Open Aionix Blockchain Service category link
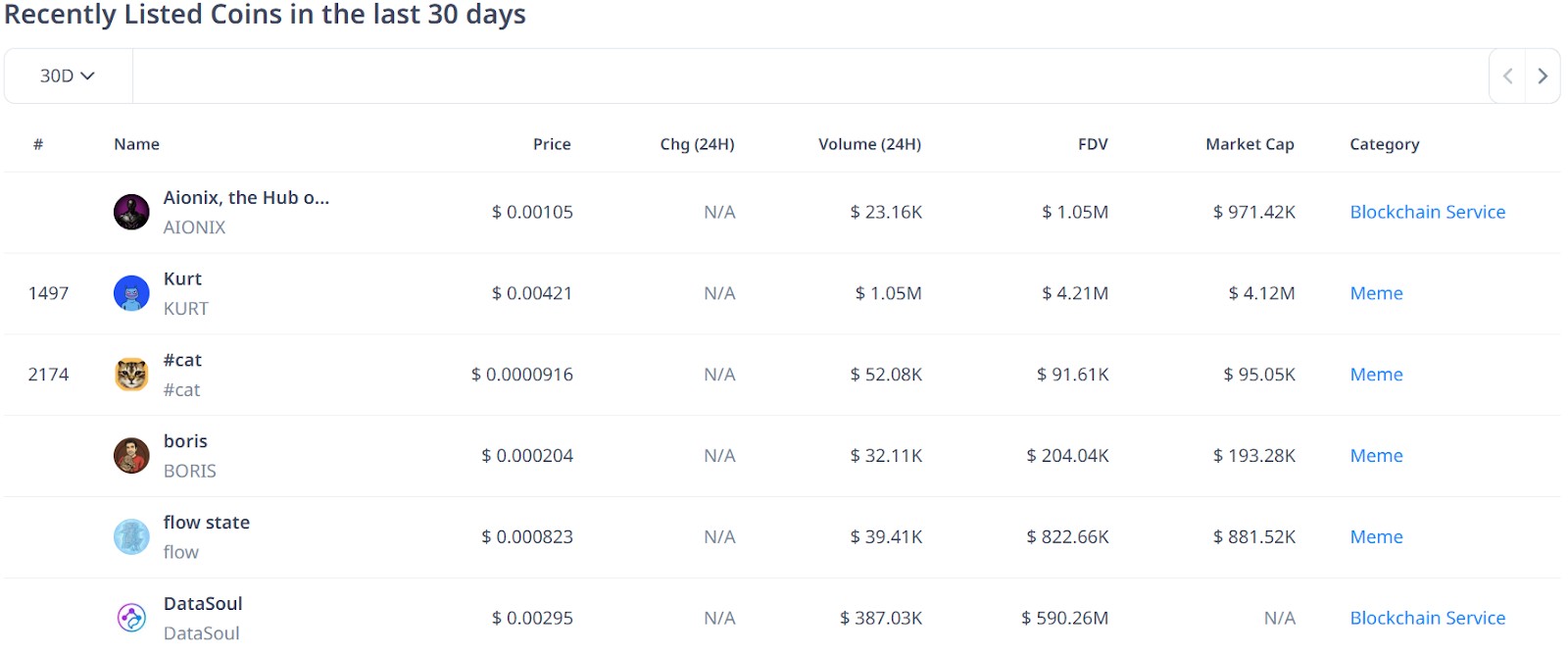Screen dimensions: 1568x655 click(x=1427, y=212)
